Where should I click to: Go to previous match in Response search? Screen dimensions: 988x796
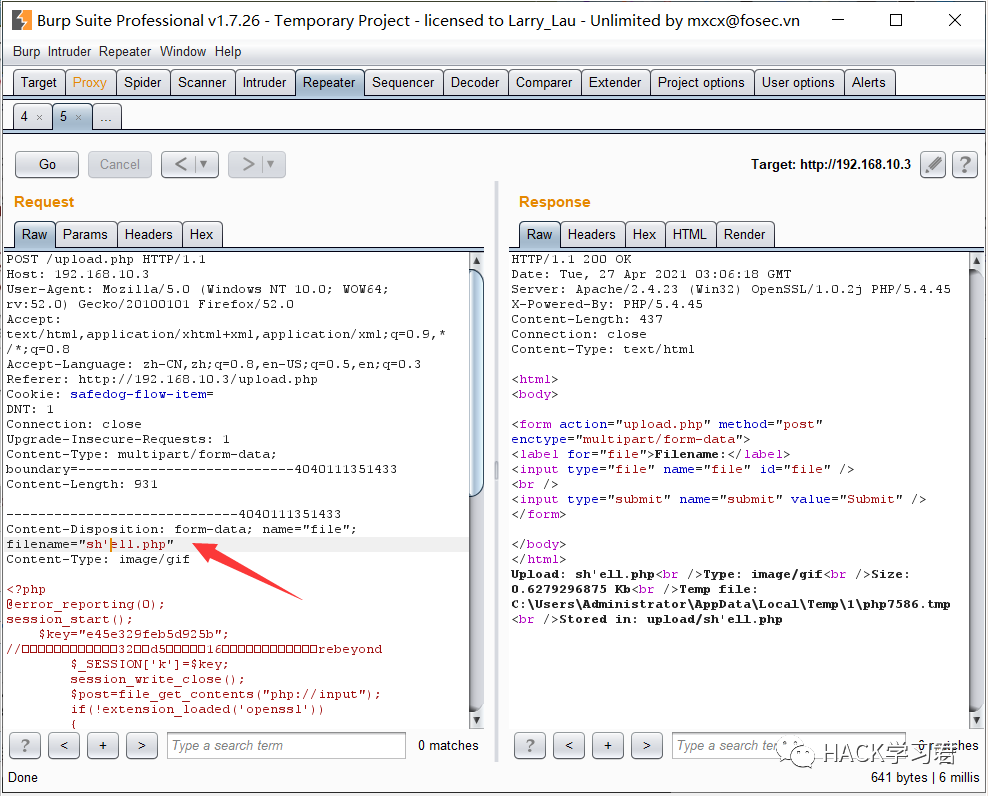[569, 746]
